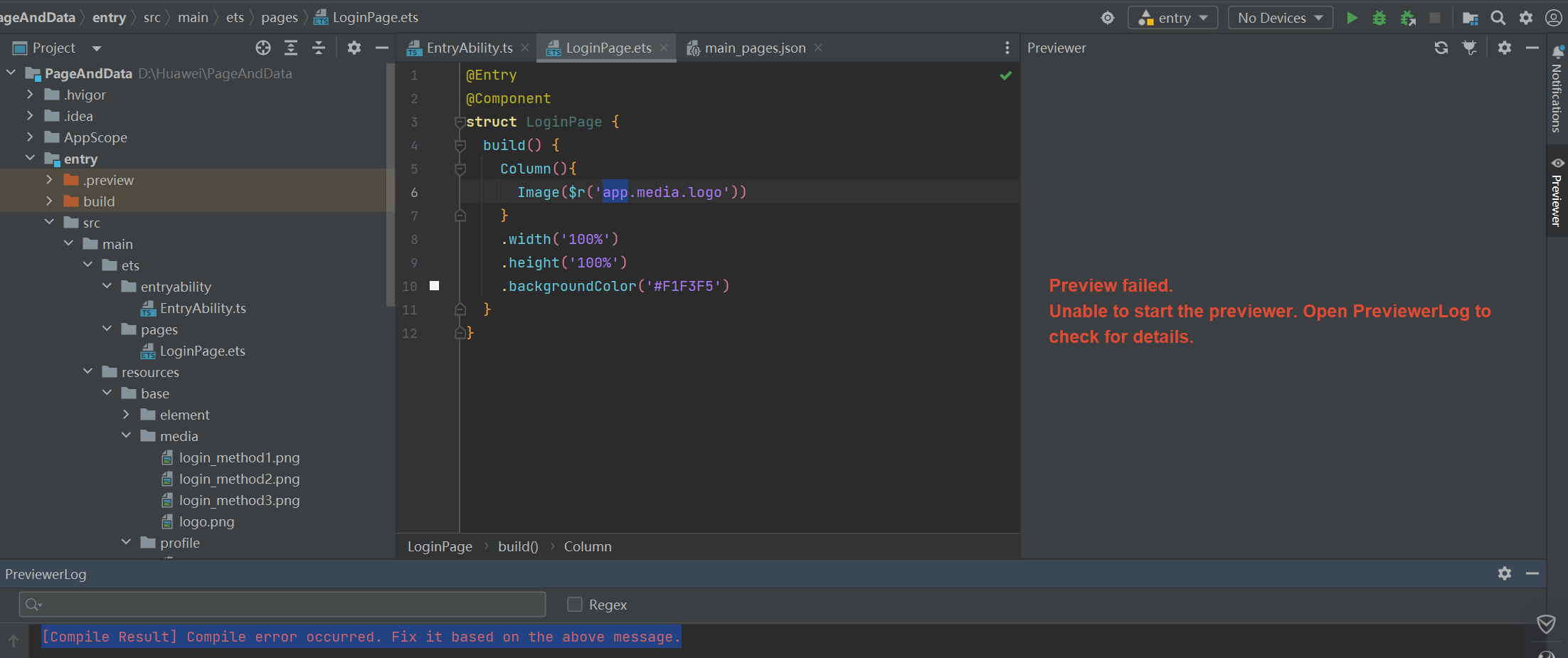The width and height of the screenshot is (1568, 658).
Task: Expand the AppScope folder
Action: 30,137
